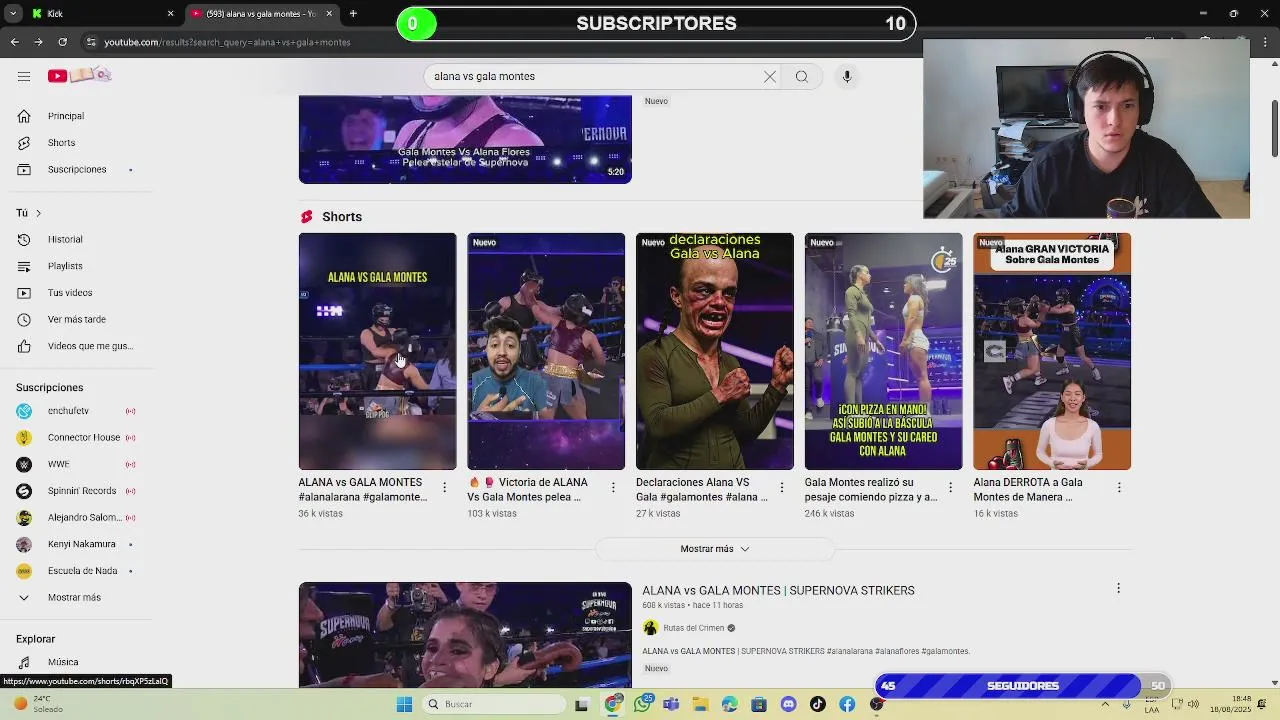Open the pizza weigh-in short thumbnail
1280x720 pixels.
point(884,351)
